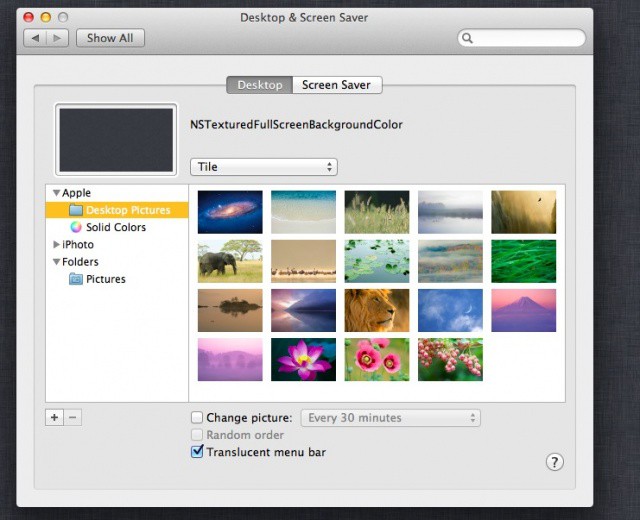Viewport: 640px width, 520px height.
Task: Open the Tile layout dropdown
Action: (264, 167)
